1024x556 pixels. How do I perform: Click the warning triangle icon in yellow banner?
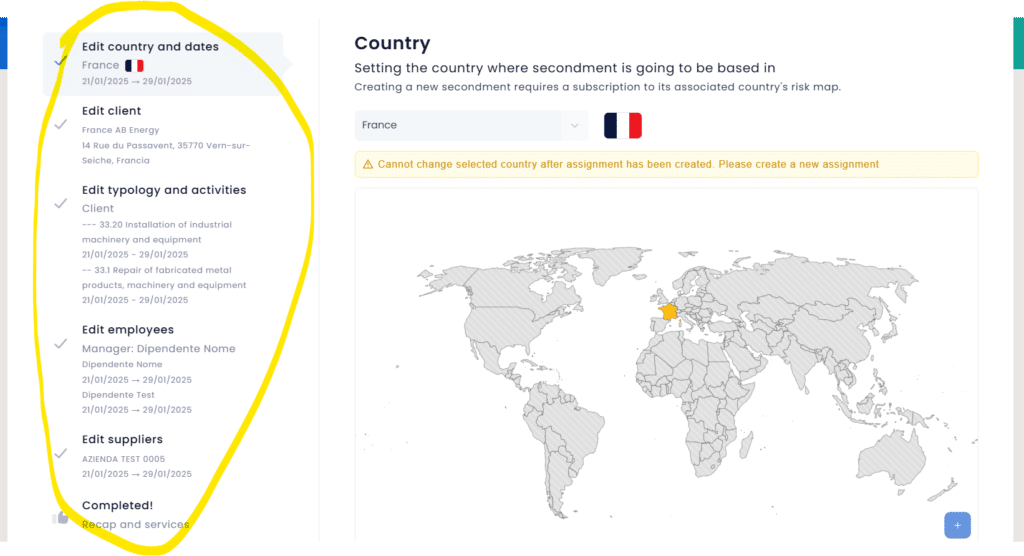pyautogui.click(x=368, y=164)
